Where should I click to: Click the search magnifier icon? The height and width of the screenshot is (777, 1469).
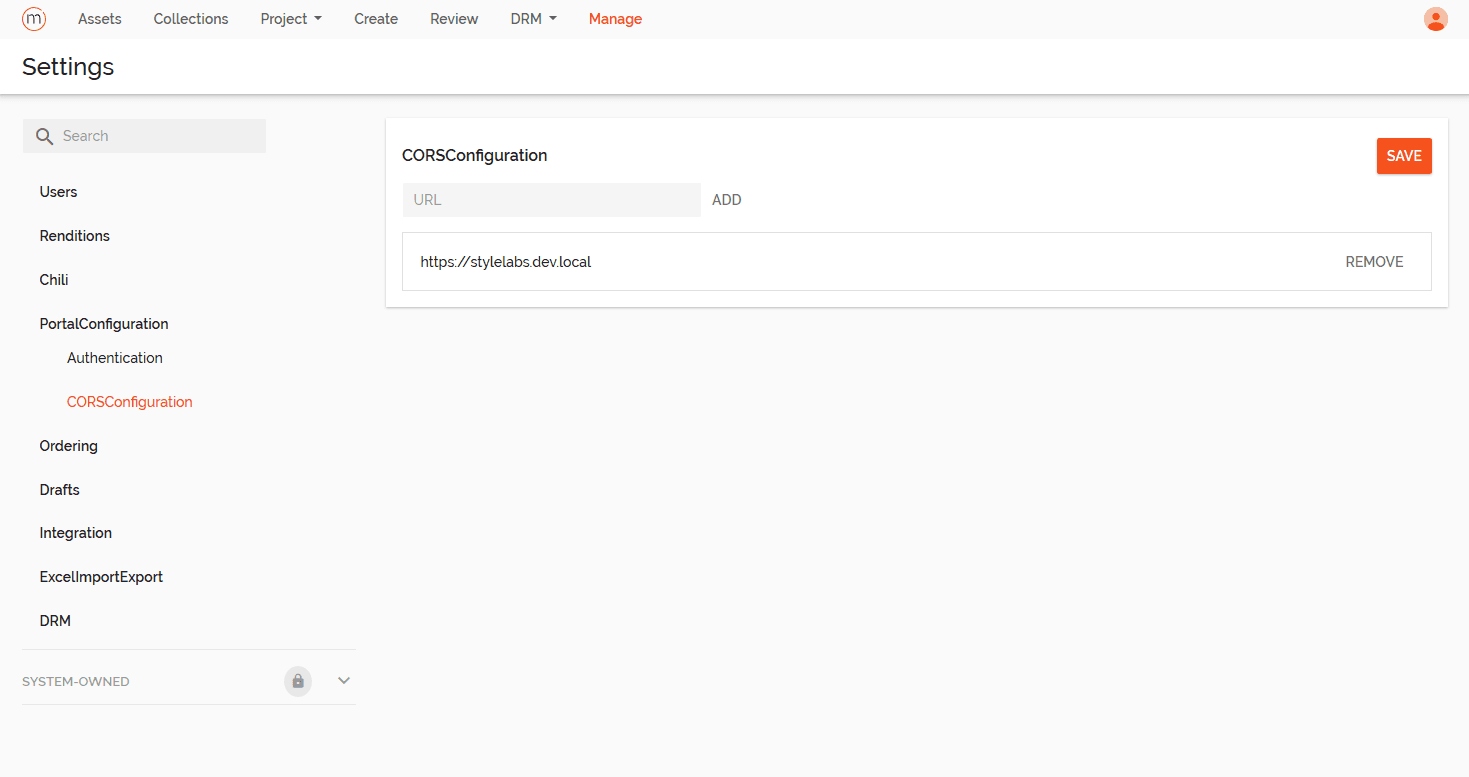coord(44,136)
